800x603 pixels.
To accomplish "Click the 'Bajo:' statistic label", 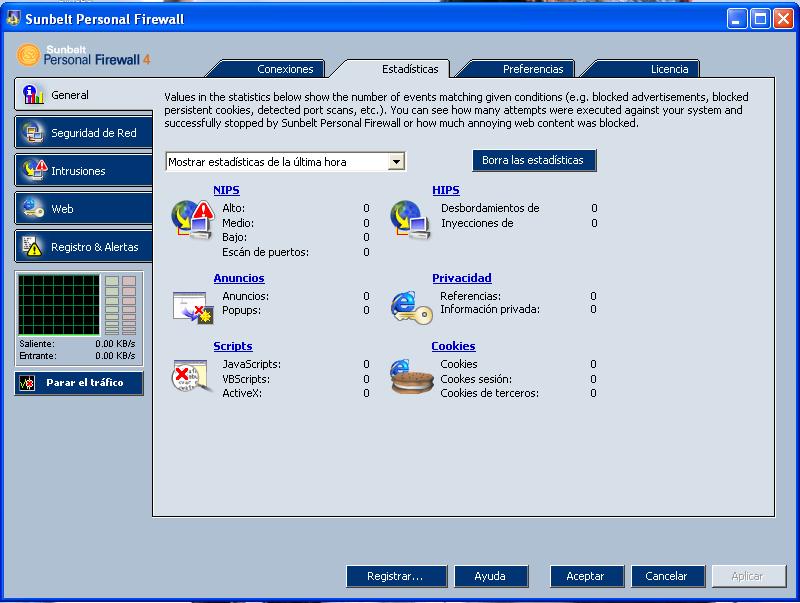I will pyautogui.click(x=235, y=237).
